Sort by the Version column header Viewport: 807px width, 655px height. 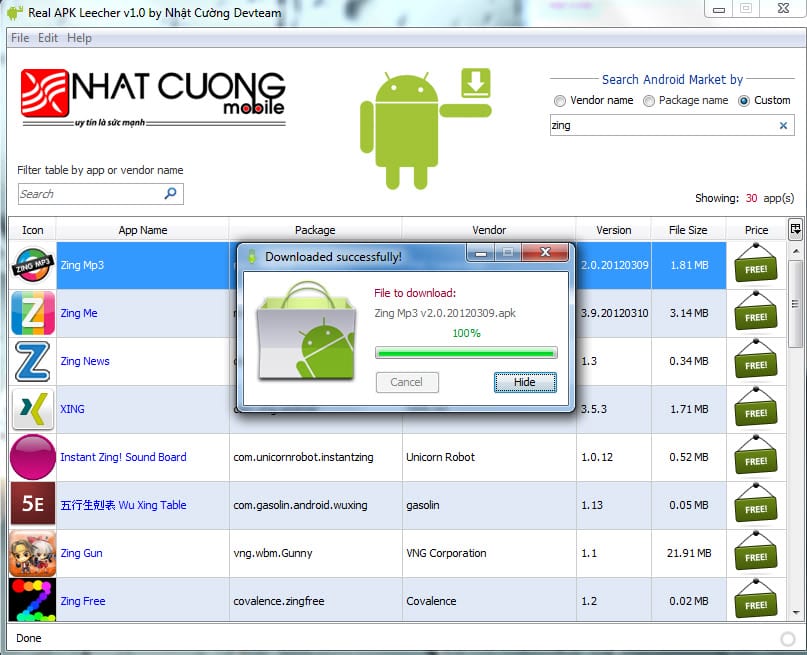pyautogui.click(x=613, y=229)
